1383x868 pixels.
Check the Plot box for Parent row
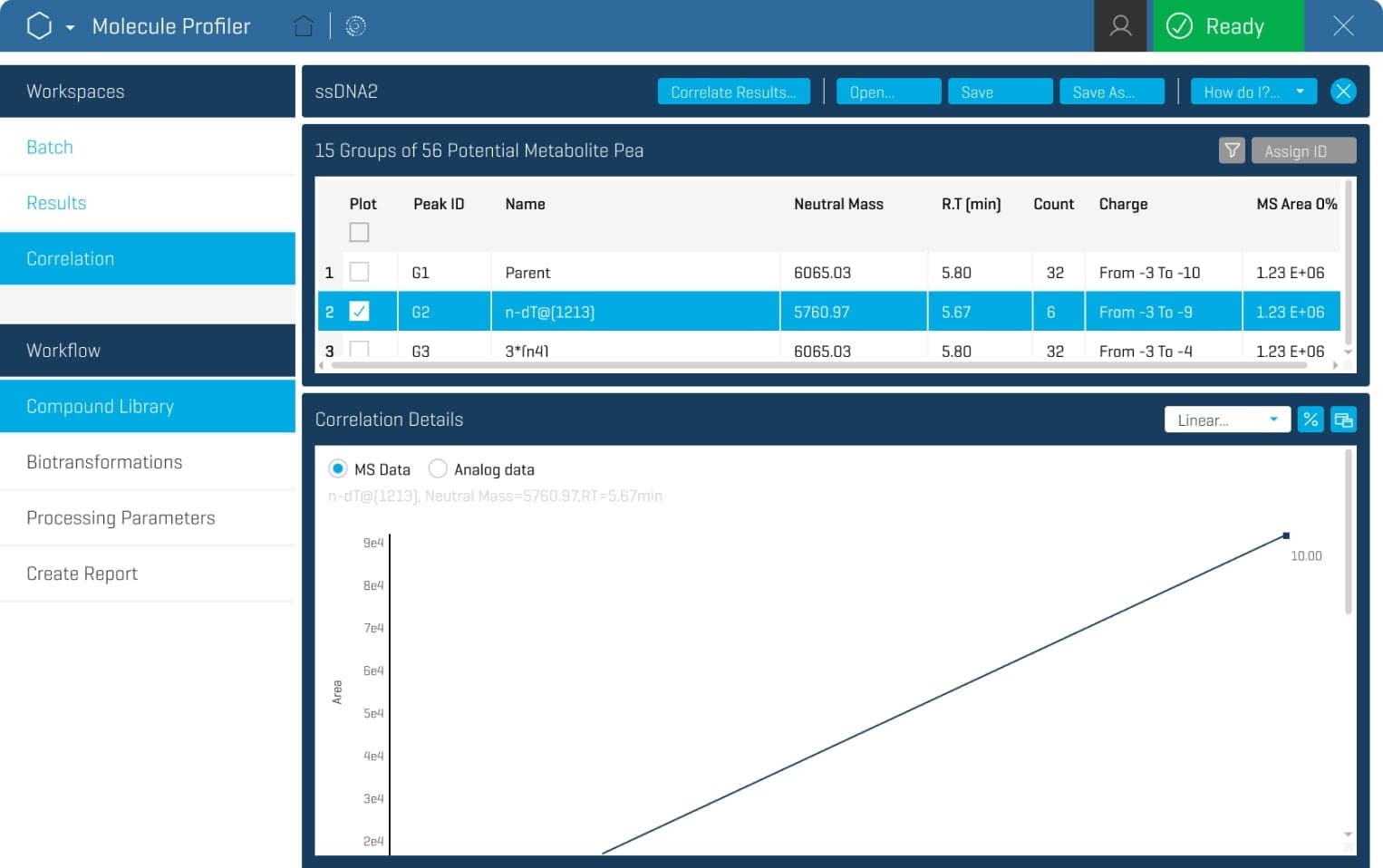pos(359,272)
